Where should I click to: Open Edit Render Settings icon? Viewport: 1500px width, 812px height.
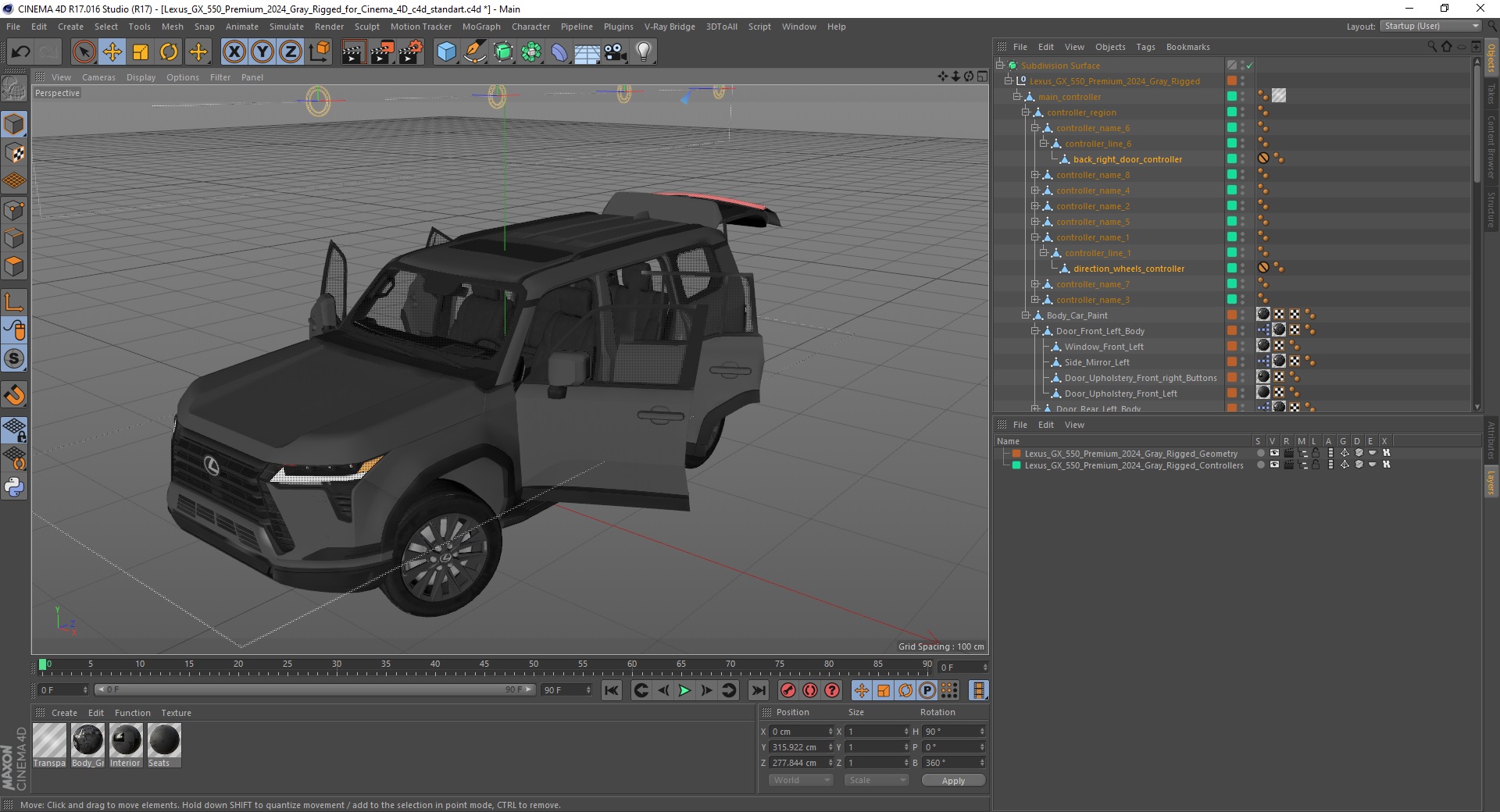pyautogui.click(x=411, y=52)
